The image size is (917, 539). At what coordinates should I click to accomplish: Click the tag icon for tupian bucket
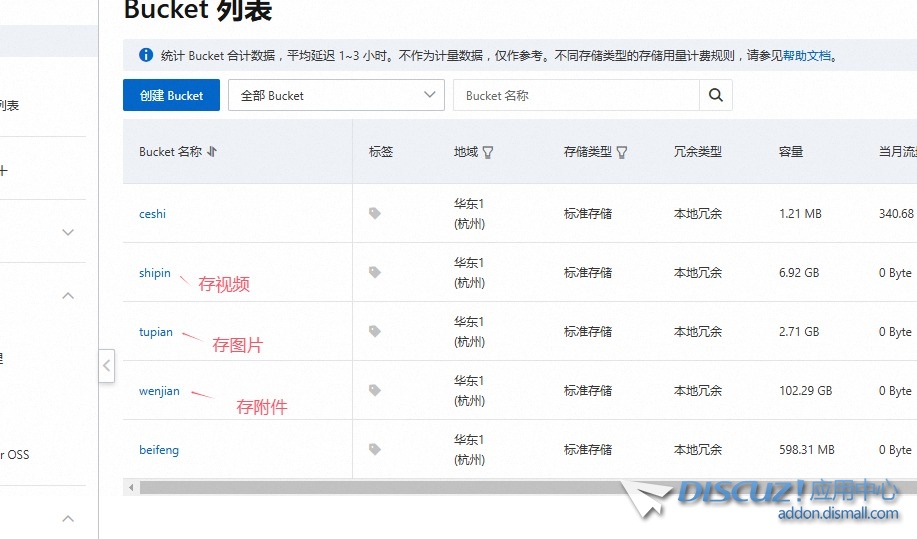coord(375,331)
